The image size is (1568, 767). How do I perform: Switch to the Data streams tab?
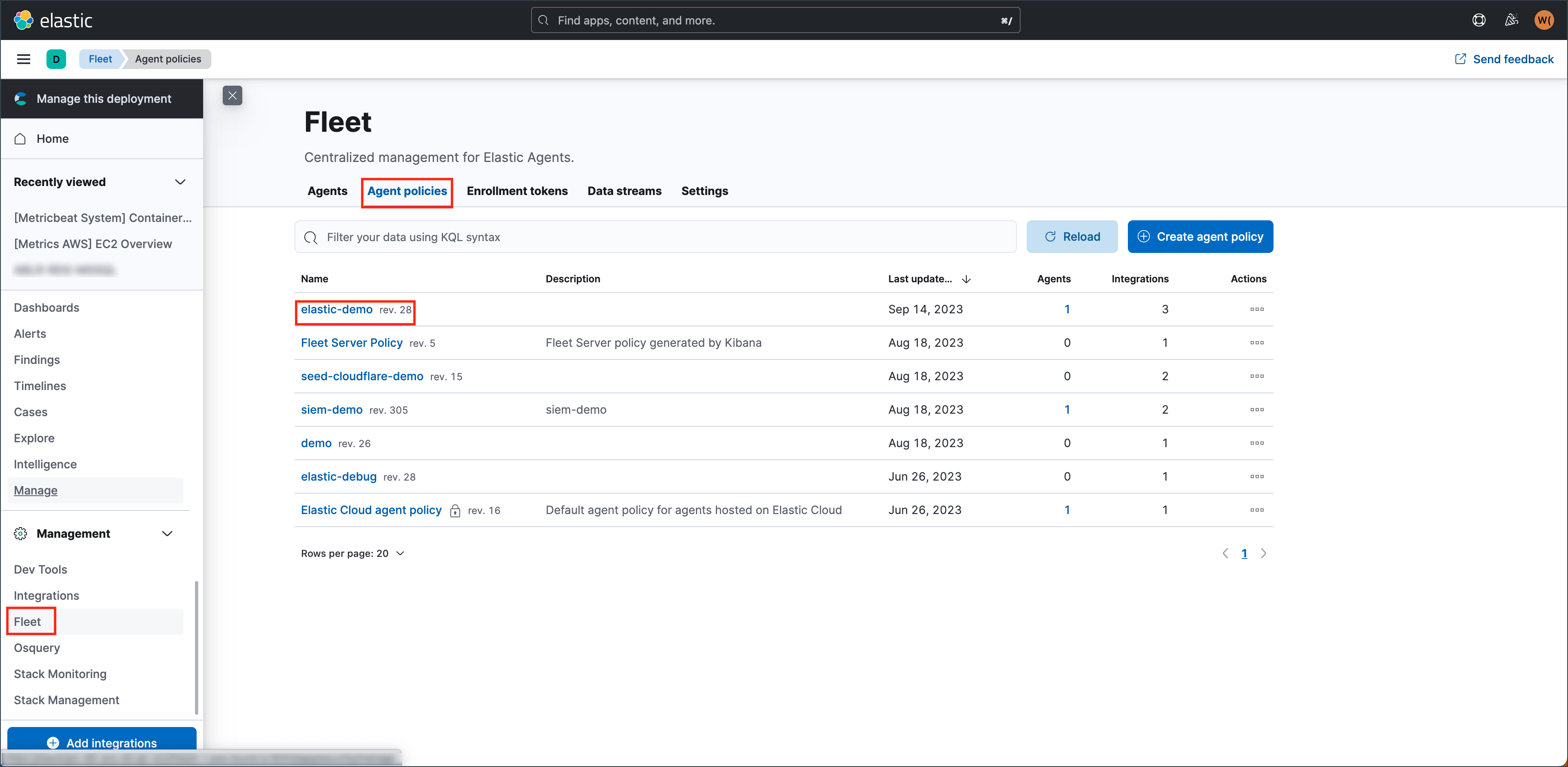pyautogui.click(x=624, y=191)
